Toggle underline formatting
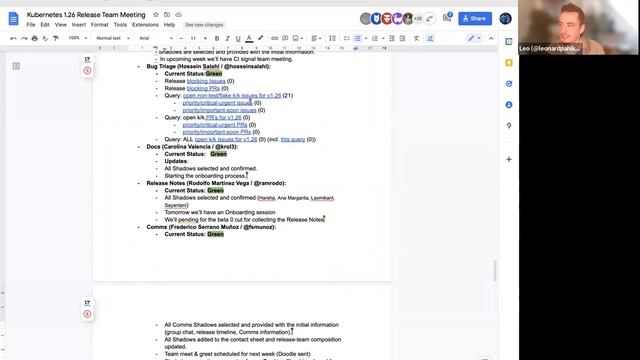 pyautogui.click(x=238, y=38)
